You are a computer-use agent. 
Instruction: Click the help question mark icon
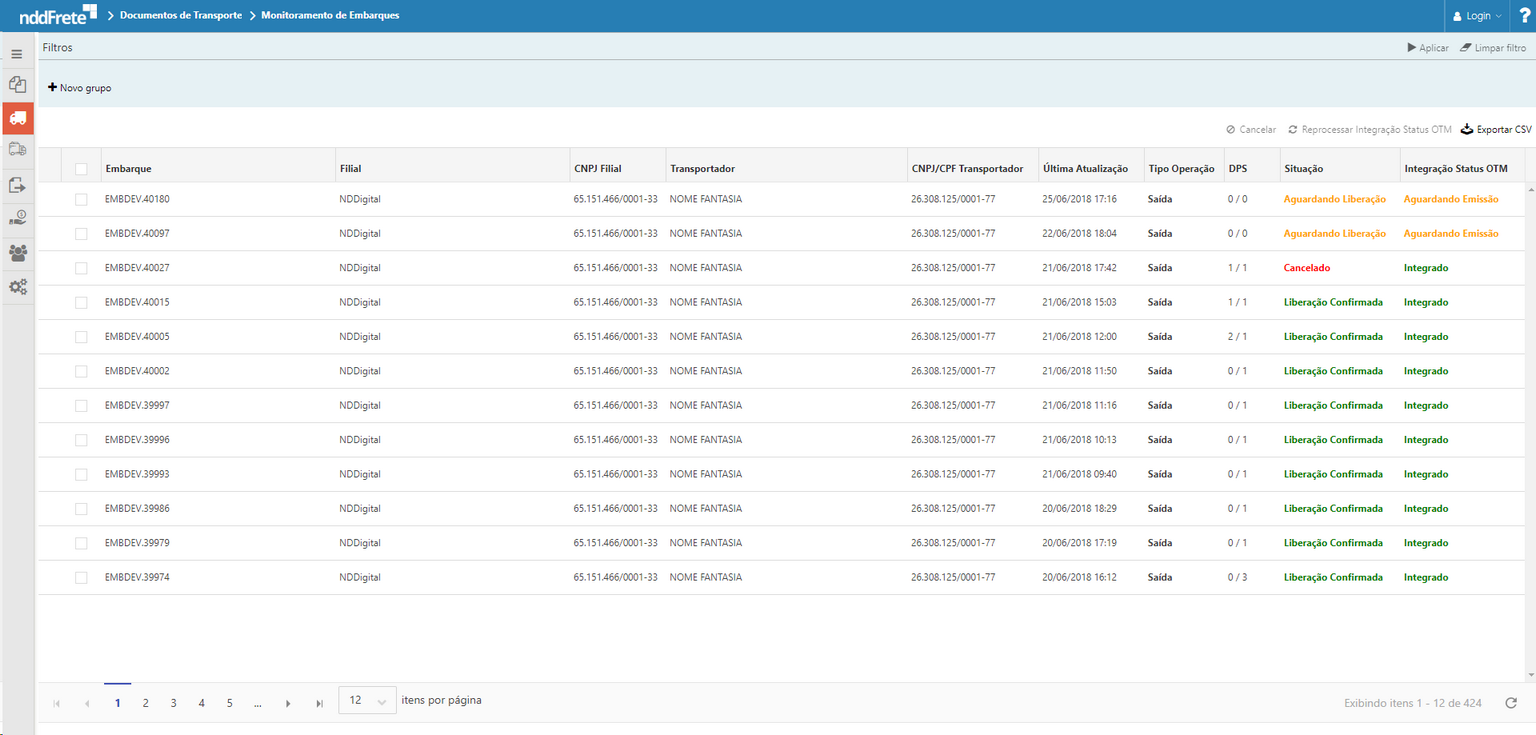pyautogui.click(x=1525, y=15)
